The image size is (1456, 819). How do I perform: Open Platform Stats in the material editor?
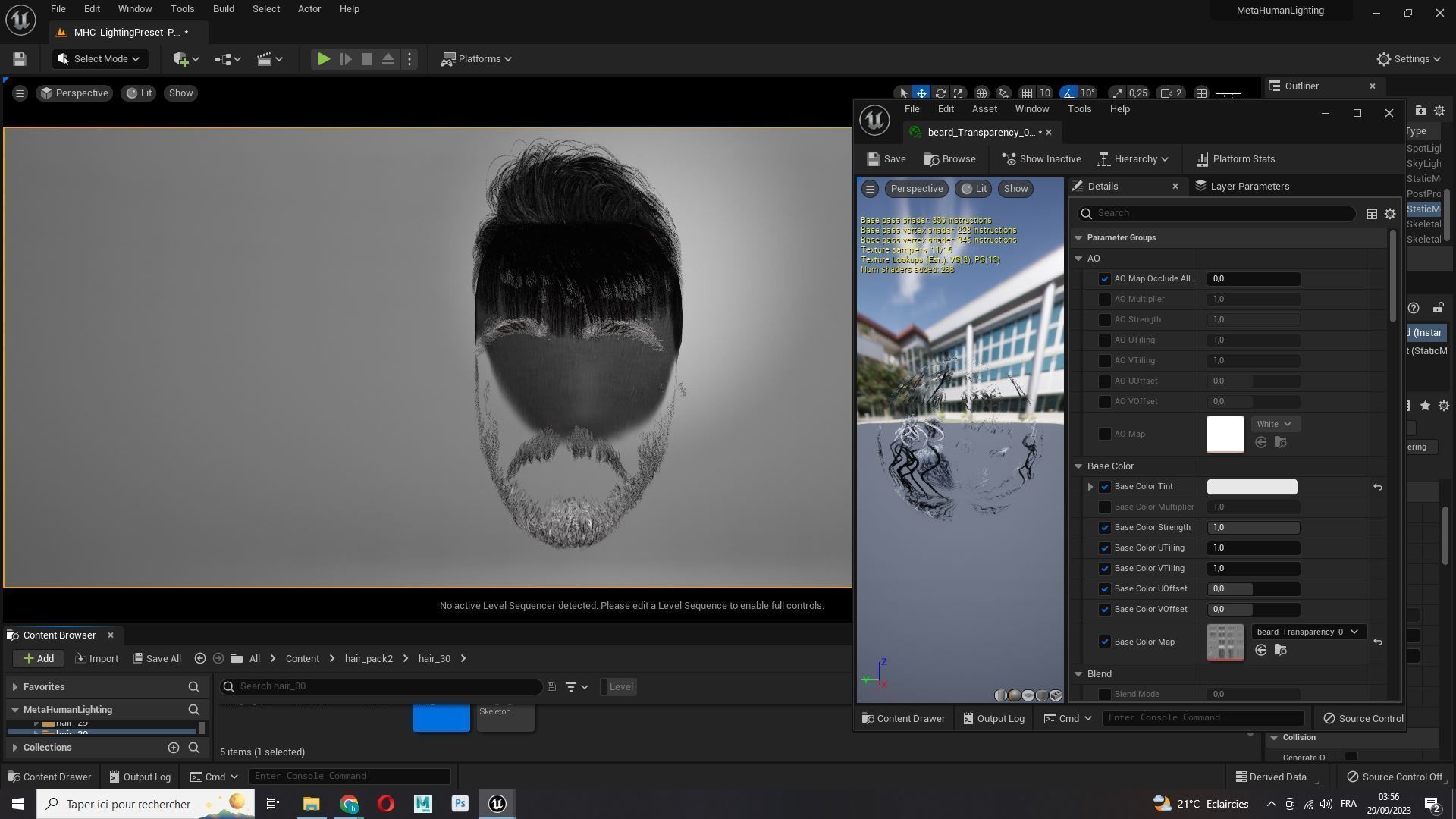point(1235,159)
